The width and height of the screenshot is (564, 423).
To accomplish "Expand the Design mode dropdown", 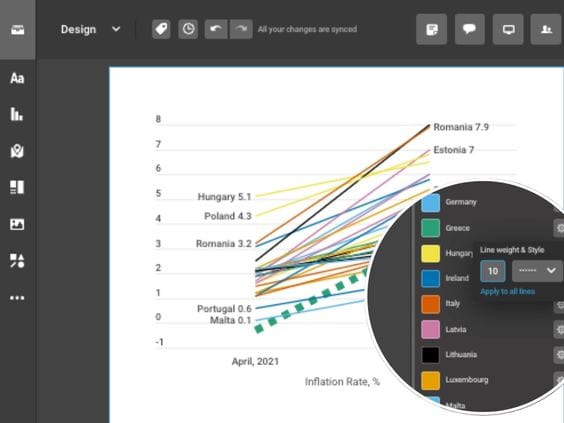I will pos(116,29).
